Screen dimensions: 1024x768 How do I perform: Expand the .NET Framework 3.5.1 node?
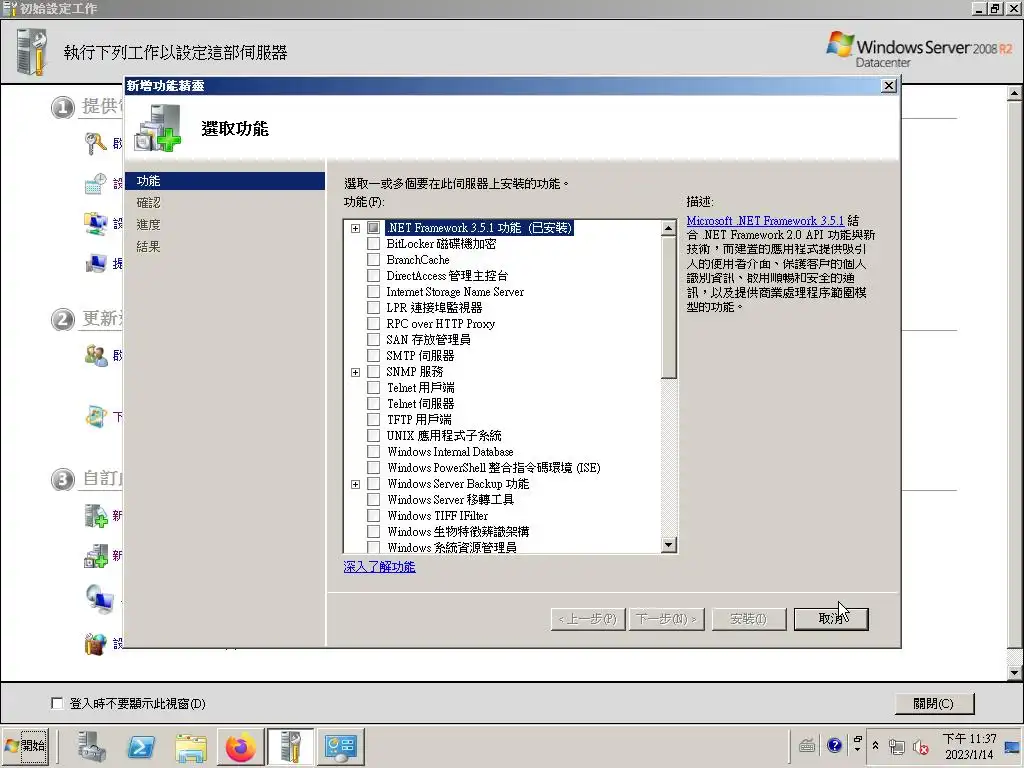(x=355, y=229)
